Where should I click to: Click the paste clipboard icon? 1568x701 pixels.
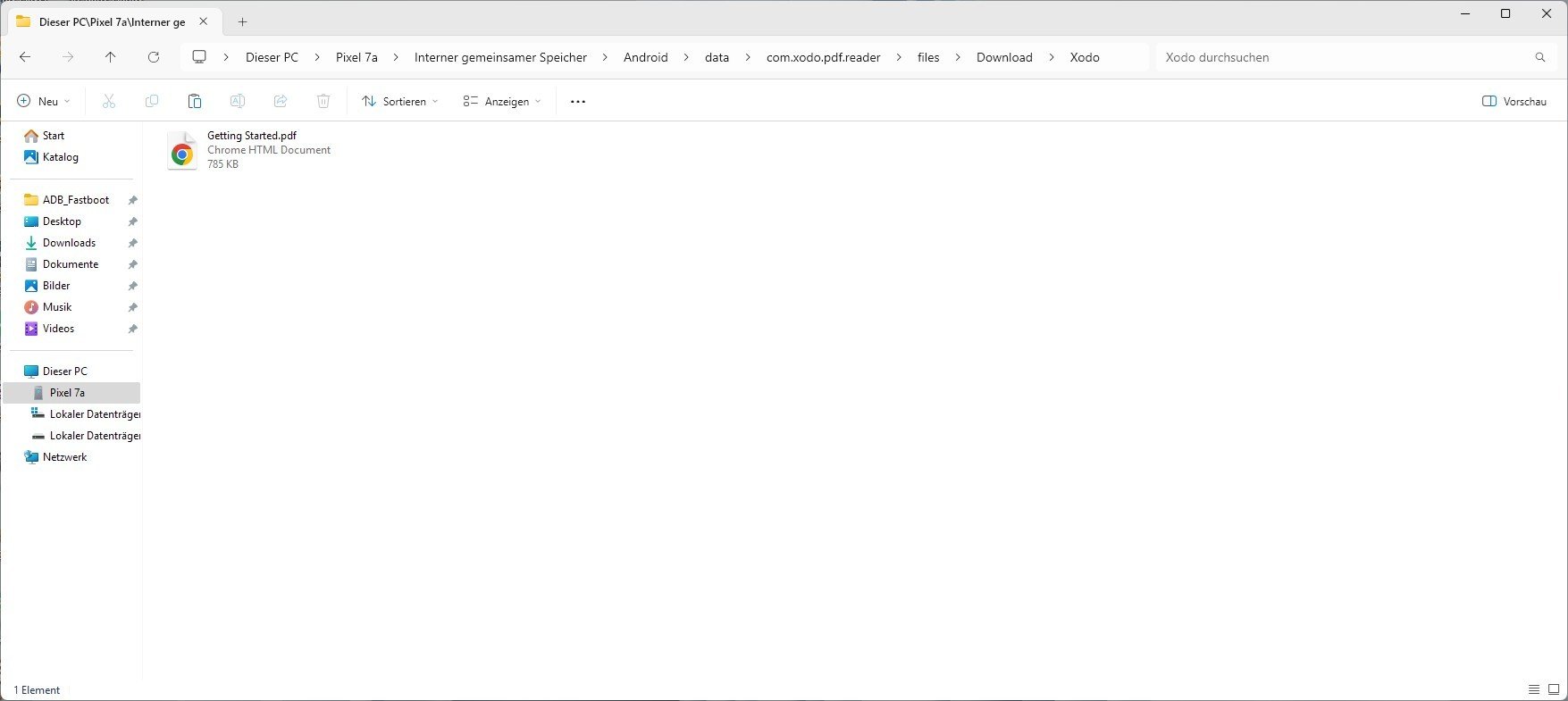click(x=195, y=102)
